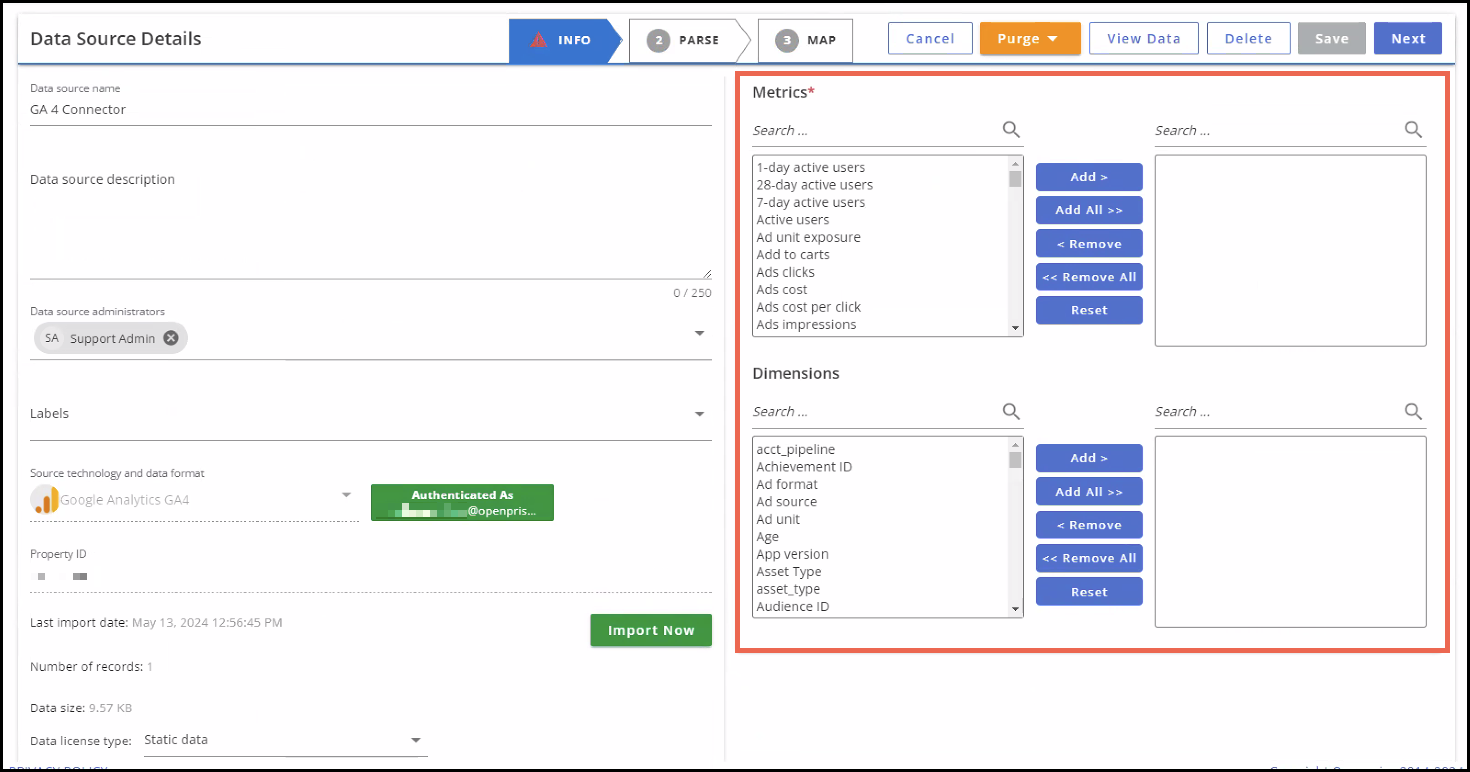Click << Remove All button under Metrics
This screenshot has width=1470, height=772.
(1089, 277)
